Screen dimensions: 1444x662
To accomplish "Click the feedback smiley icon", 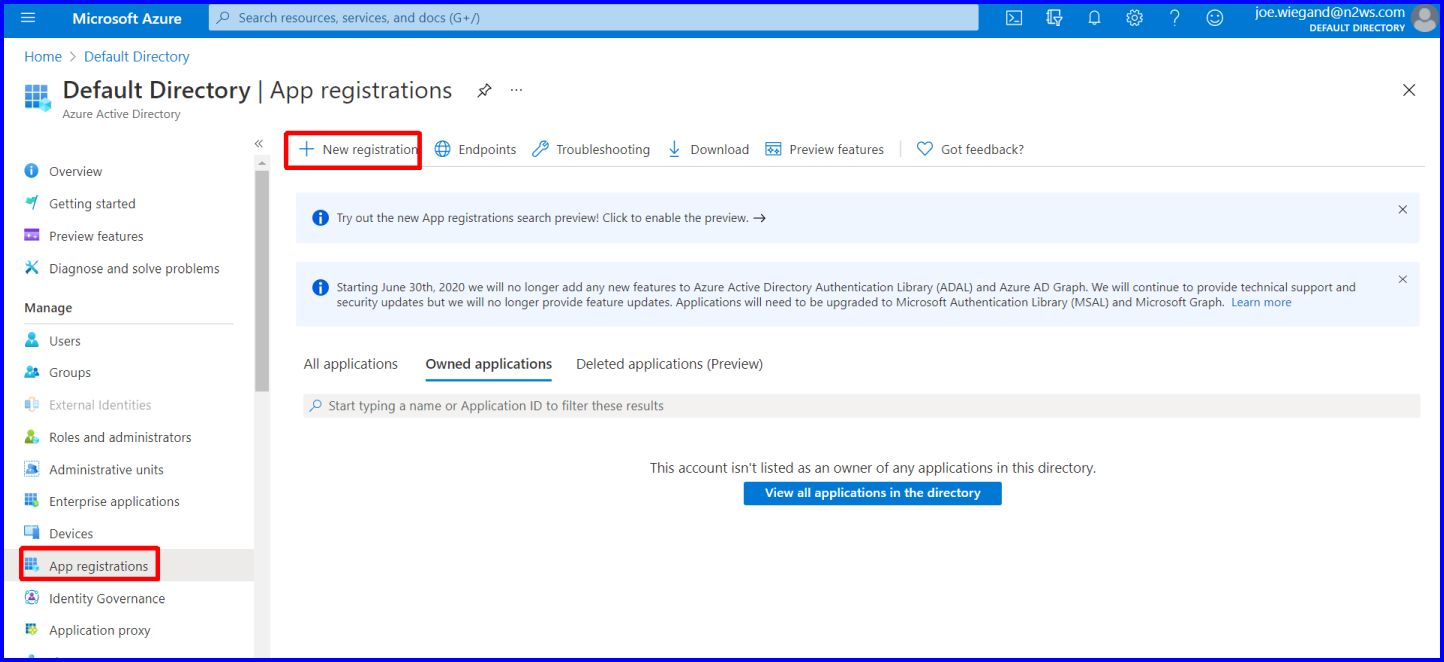I will click(x=1215, y=18).
